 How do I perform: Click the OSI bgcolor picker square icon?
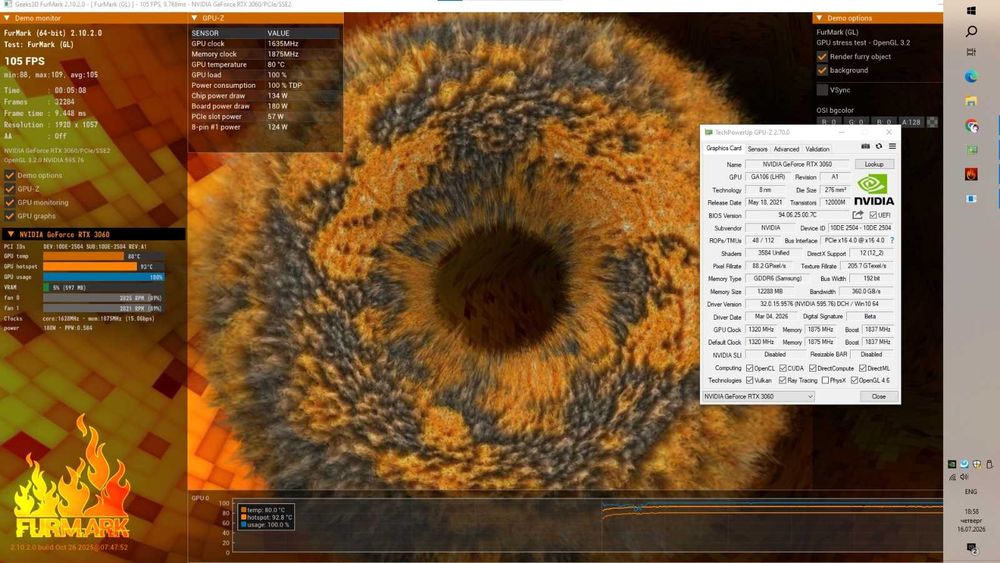click(932, 122)
